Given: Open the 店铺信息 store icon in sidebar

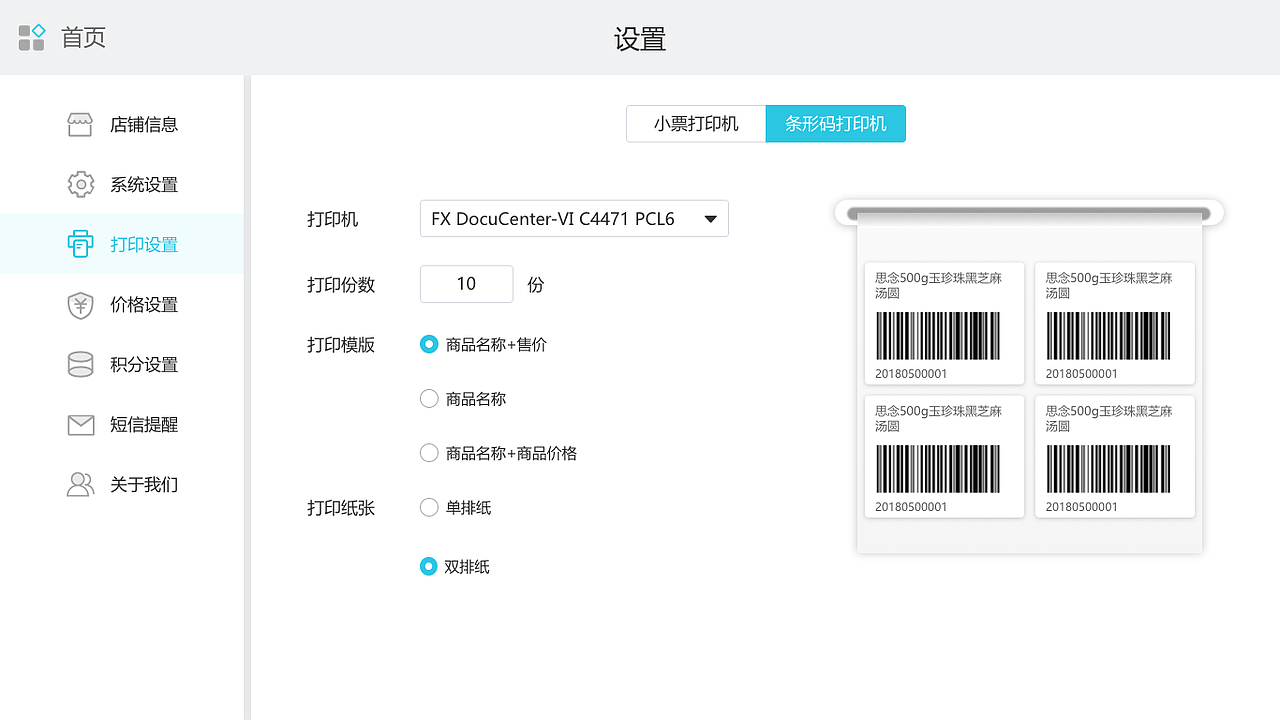Looking at the screenshot, I should 80,124.
